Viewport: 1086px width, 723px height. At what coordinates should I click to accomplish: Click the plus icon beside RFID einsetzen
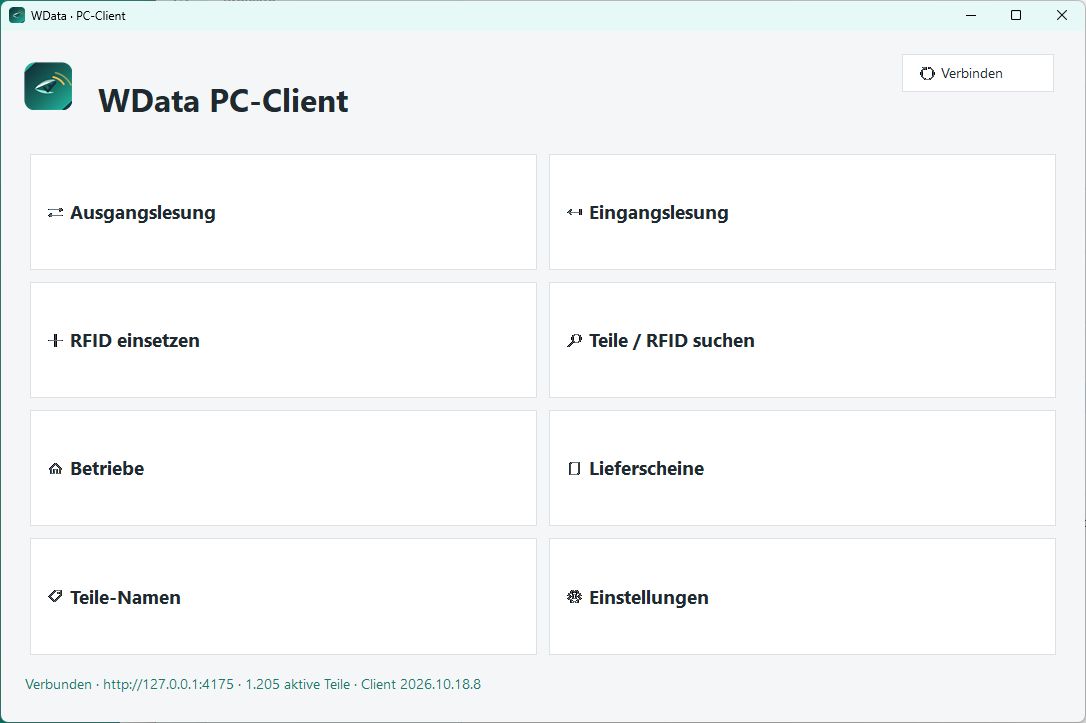(55, 341)
